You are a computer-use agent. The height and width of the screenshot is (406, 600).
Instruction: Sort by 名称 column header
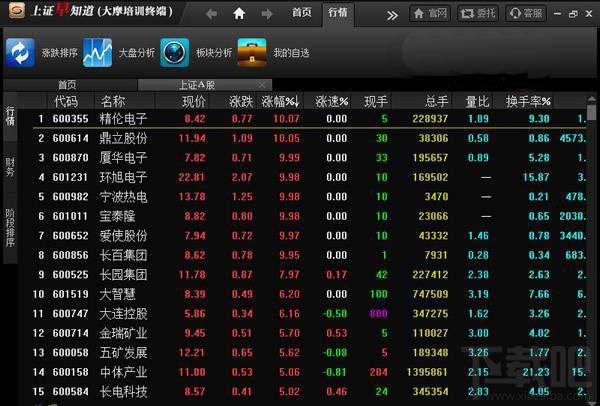(x=113, y=102)
